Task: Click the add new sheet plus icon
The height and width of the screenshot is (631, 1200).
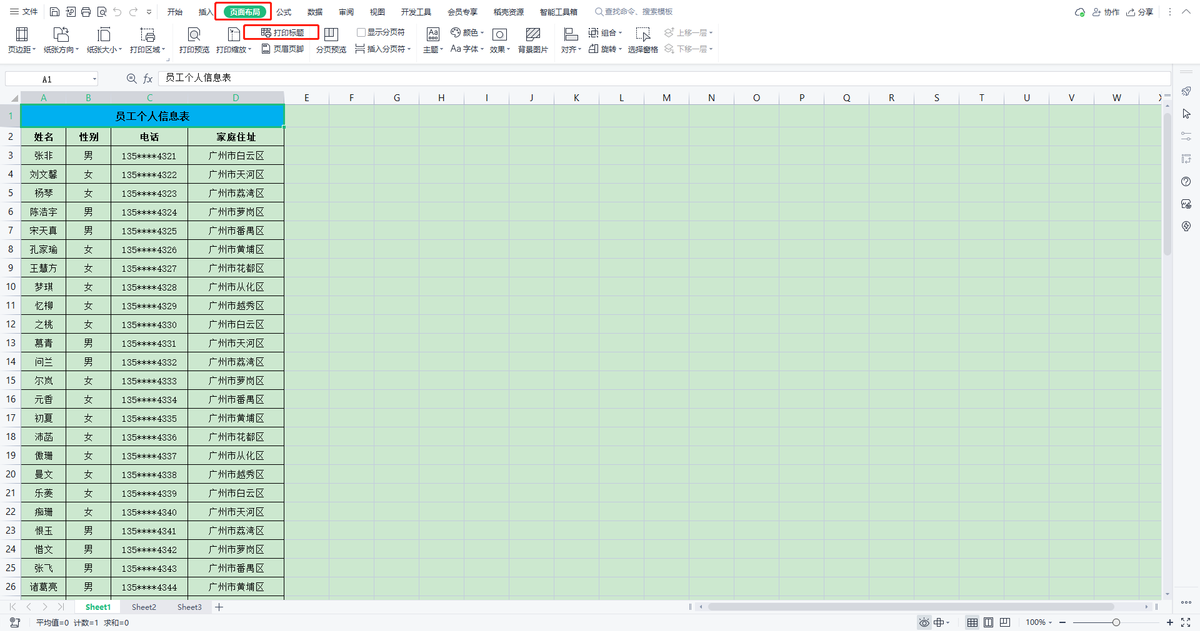Action: coord(219,607)
